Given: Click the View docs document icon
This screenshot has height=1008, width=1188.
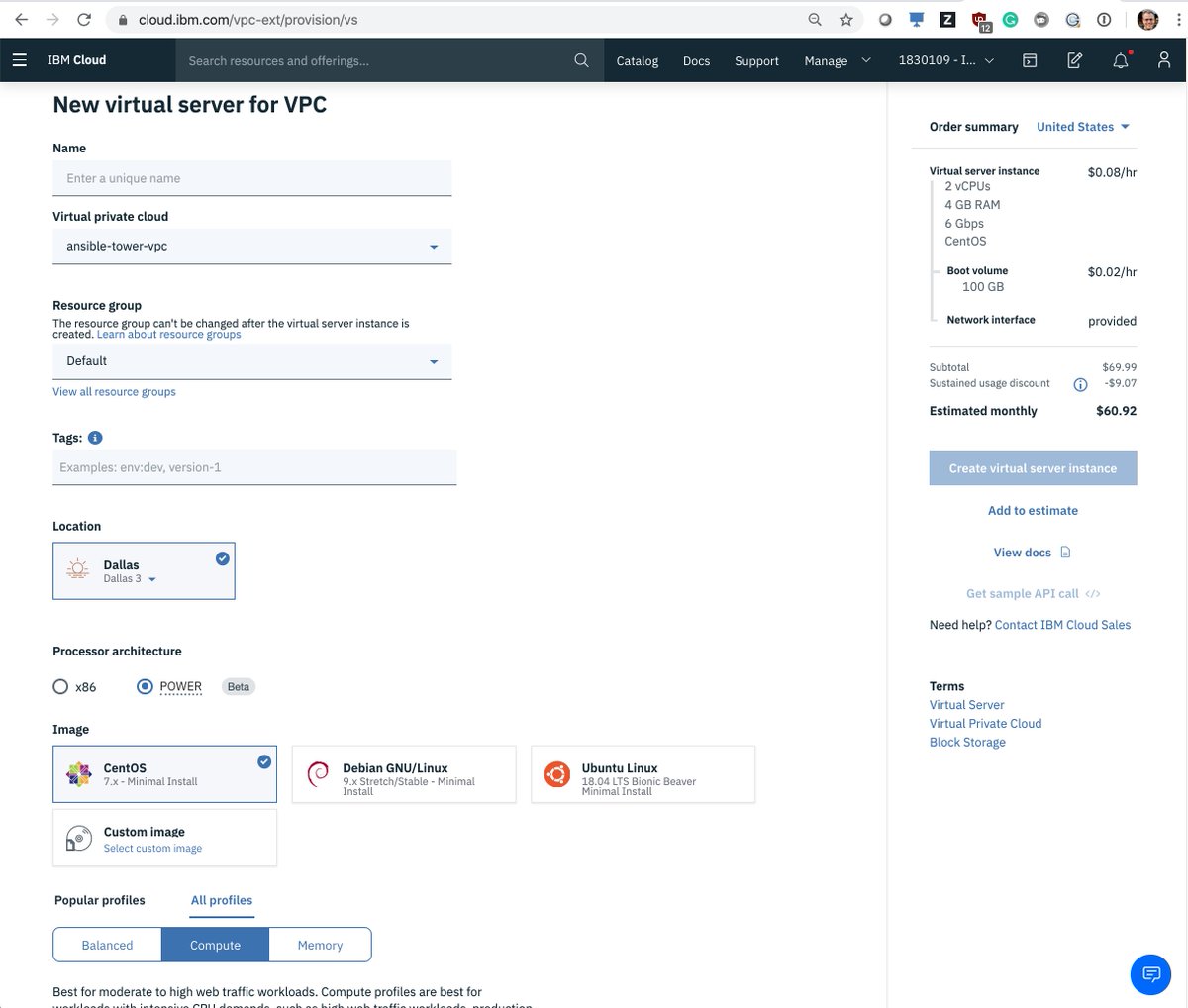Looking at the screenshot, I should coord(1065,553).
